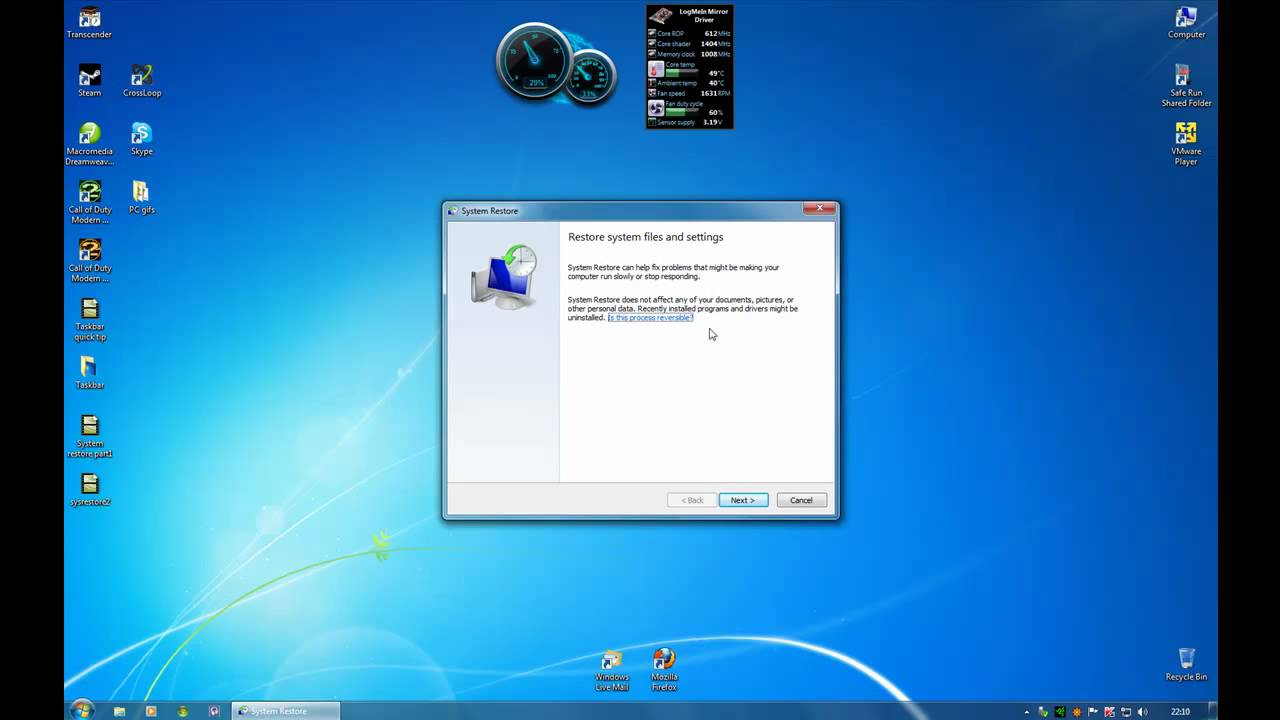Click the network tray icon
This screenshot has width=1280, height=720.
[1126, 711]
